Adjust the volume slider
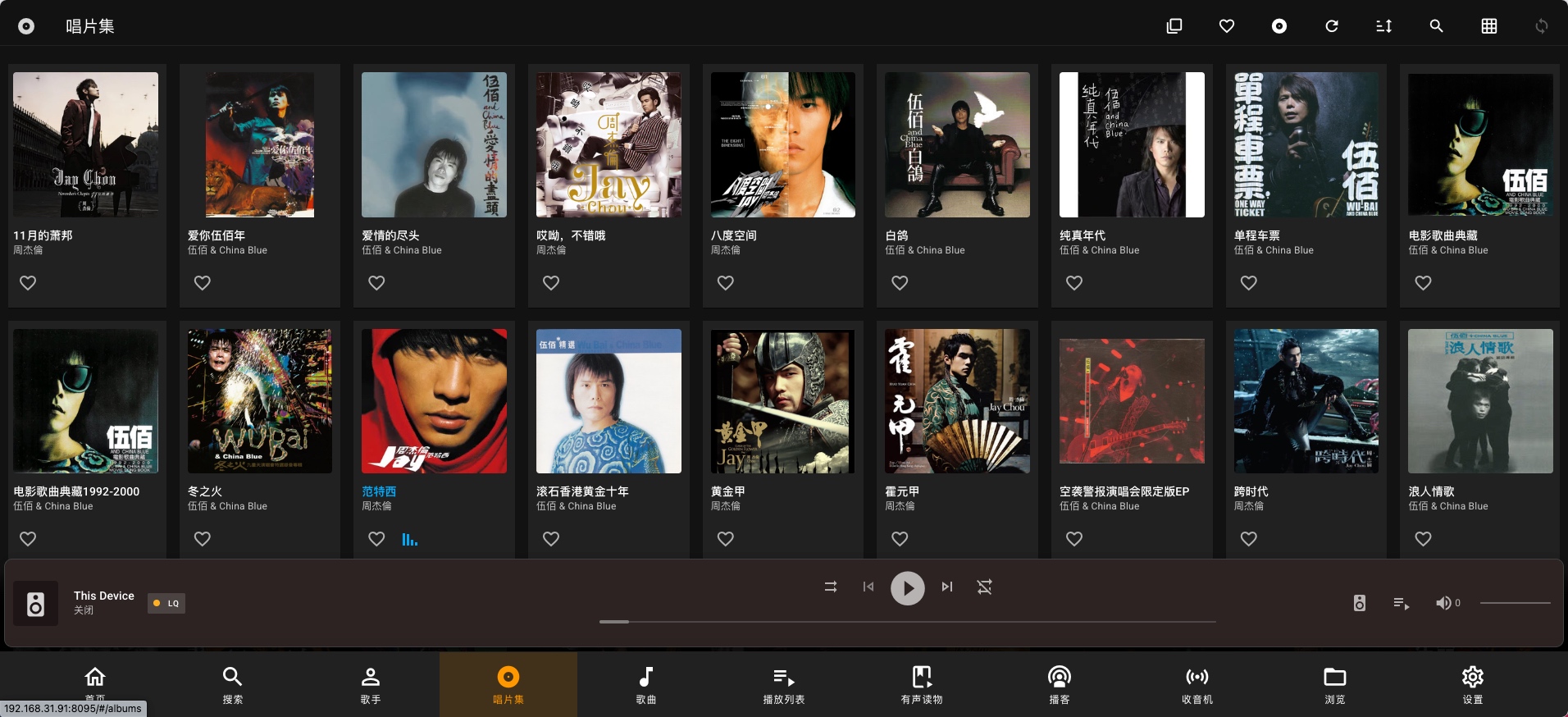The height and width of the screenshot is (717, 1568). (1516, 603)
